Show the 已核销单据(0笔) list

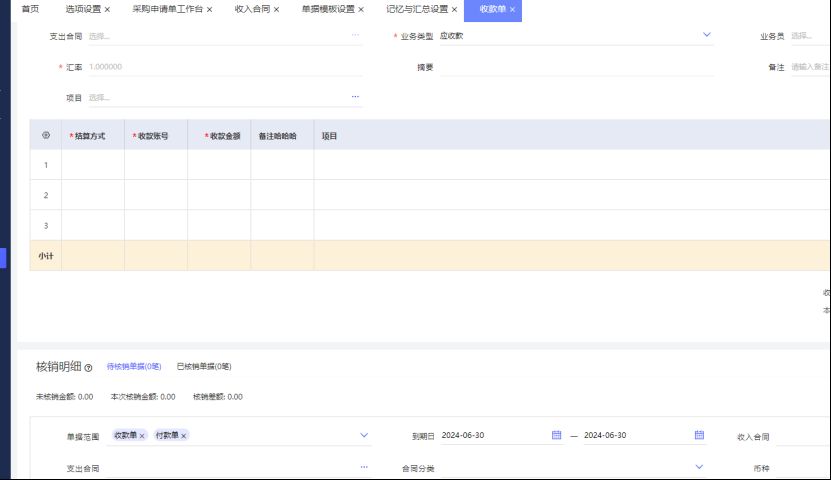[204, 367]
